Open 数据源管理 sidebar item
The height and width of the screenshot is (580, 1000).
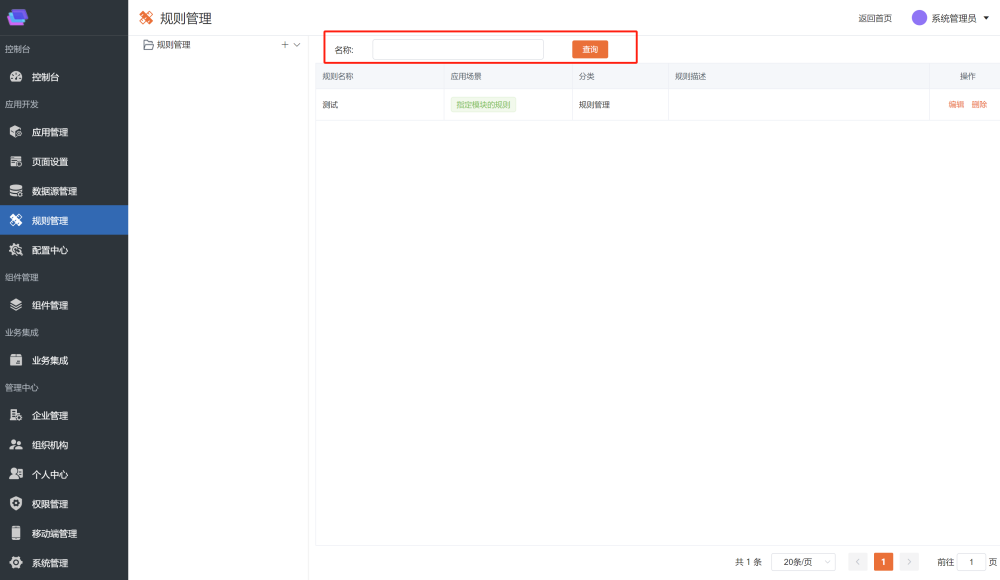point(53,191)
